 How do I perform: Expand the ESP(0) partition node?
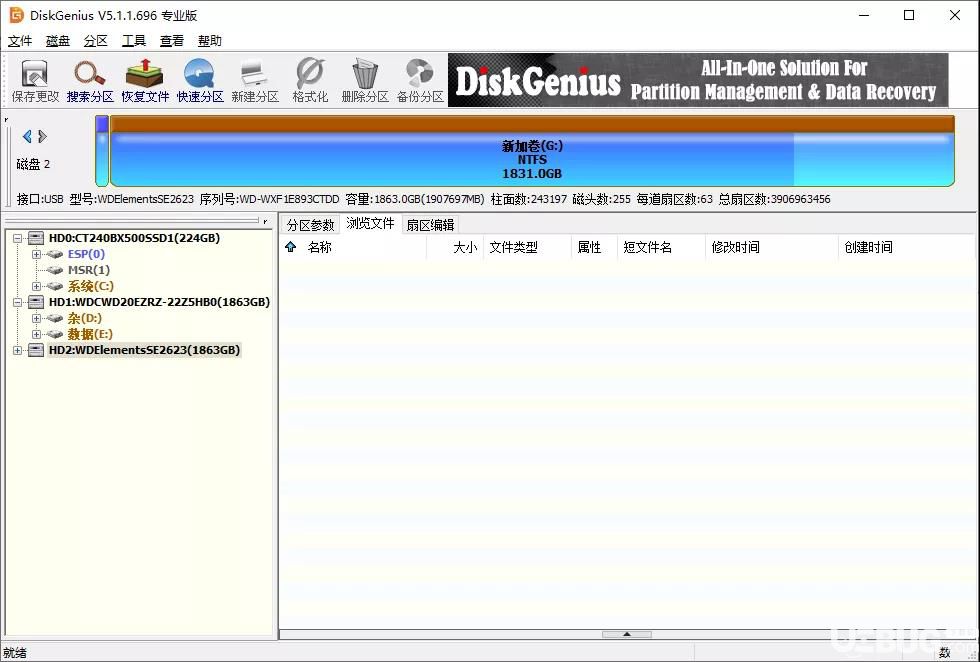[x=36, y=254]
